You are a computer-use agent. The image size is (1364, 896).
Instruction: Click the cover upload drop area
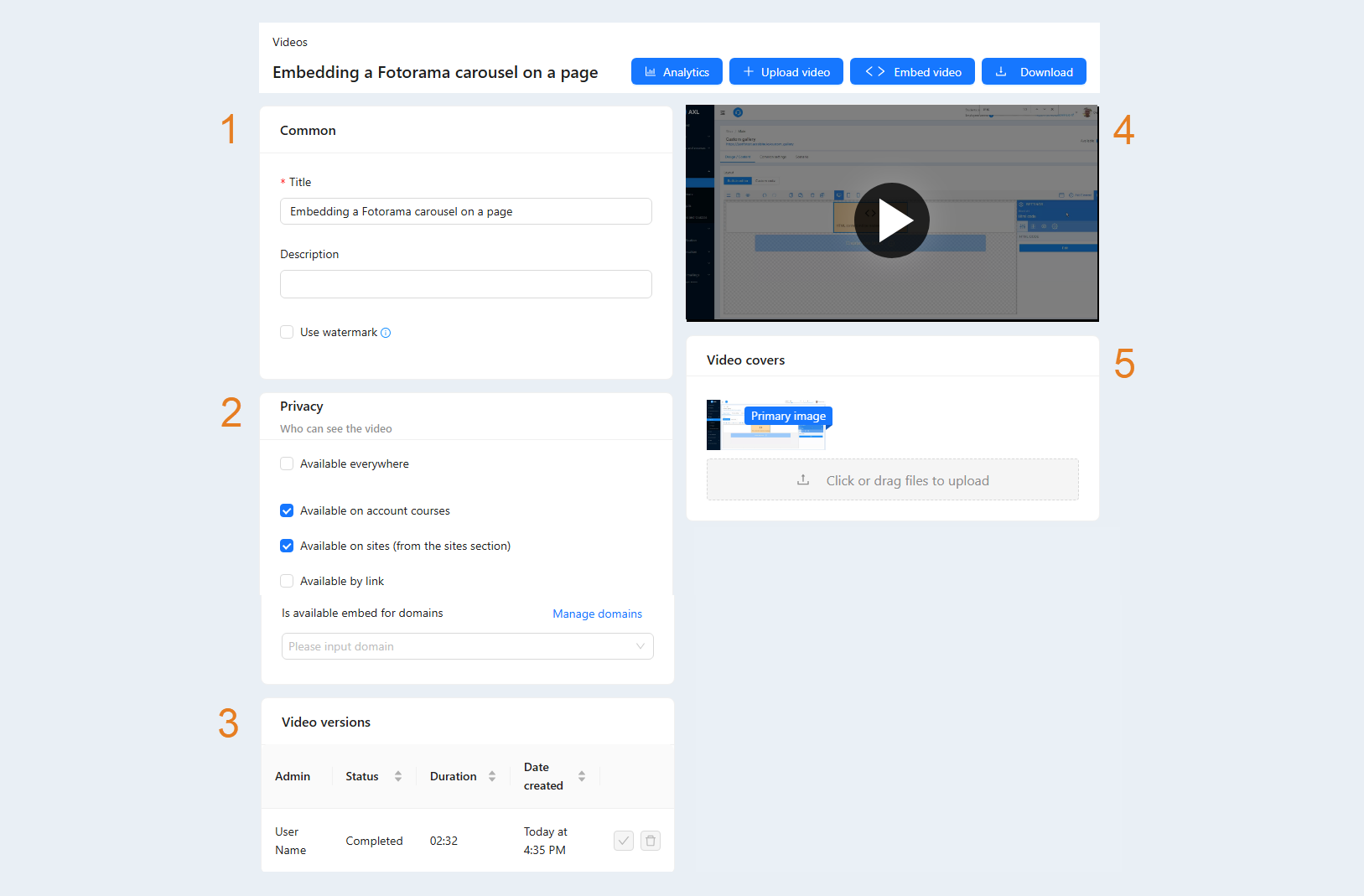[893, 480]
